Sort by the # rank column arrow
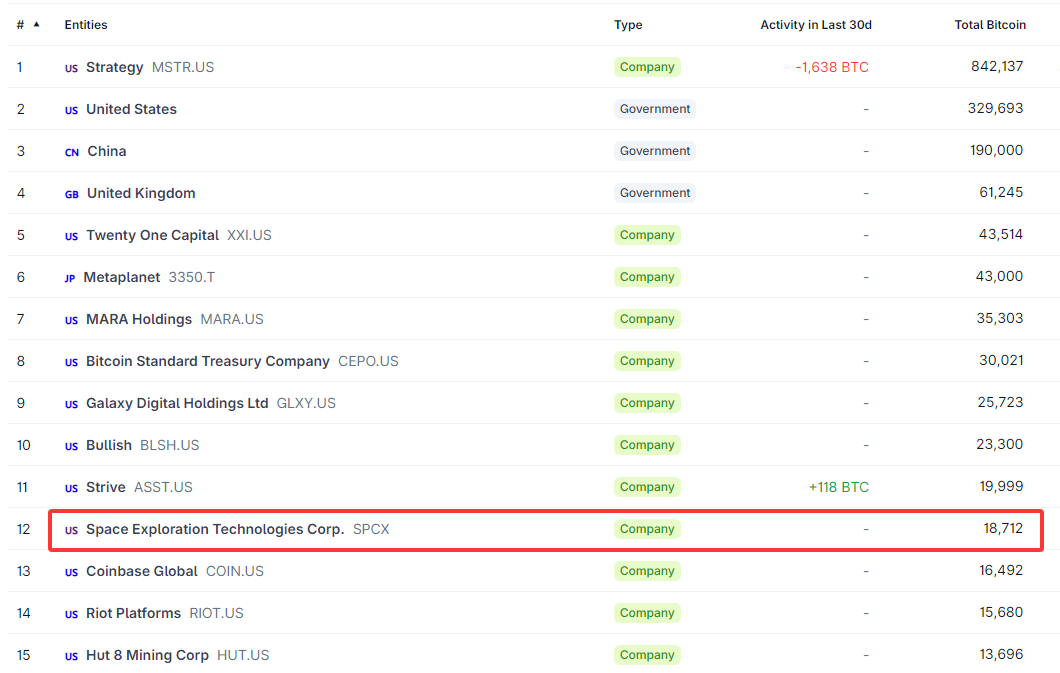This screenshot has height=673, width=1060. click(37, 24)
